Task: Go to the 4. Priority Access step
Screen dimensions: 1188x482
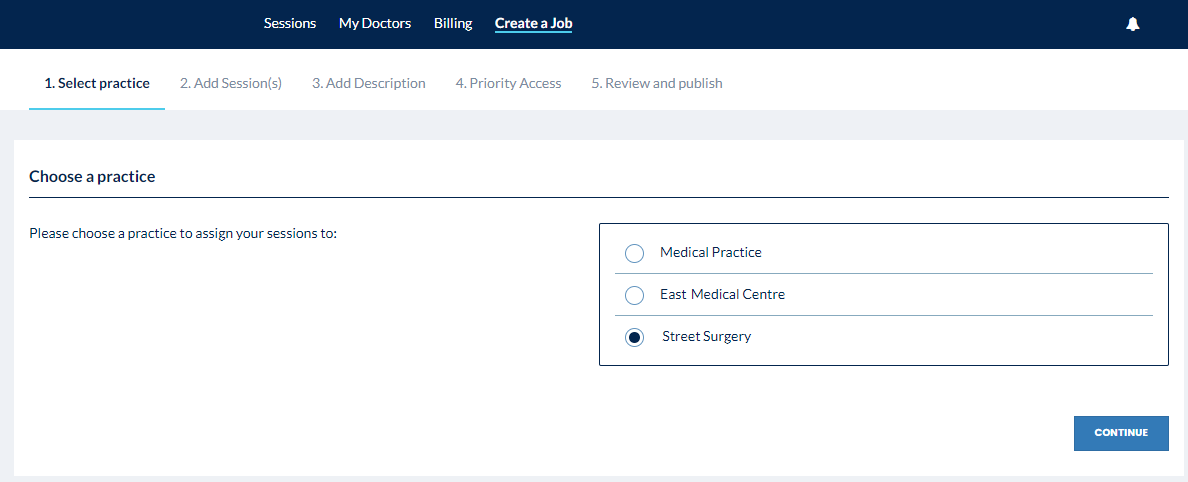Action: coord(508,83)
